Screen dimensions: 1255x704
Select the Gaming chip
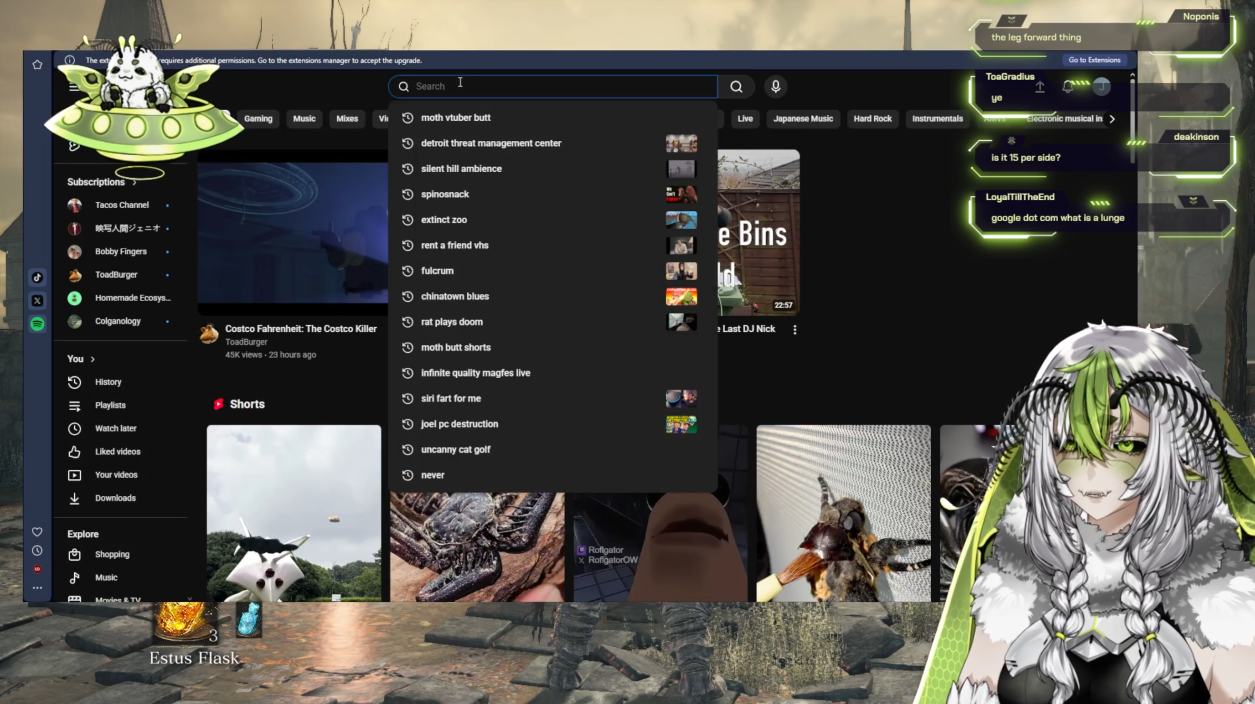(x=258, y=119)
